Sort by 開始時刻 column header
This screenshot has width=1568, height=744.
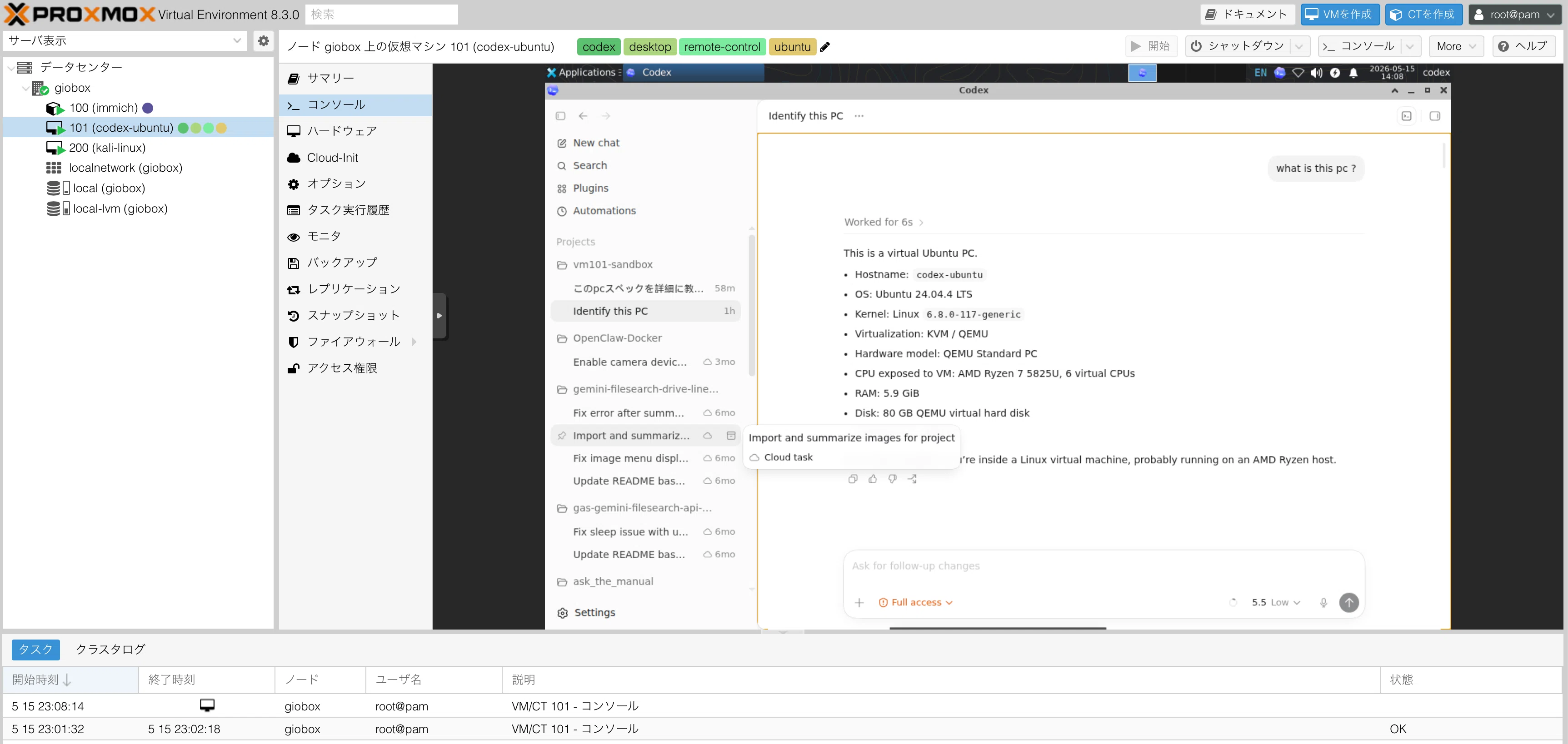click(70, 680)
